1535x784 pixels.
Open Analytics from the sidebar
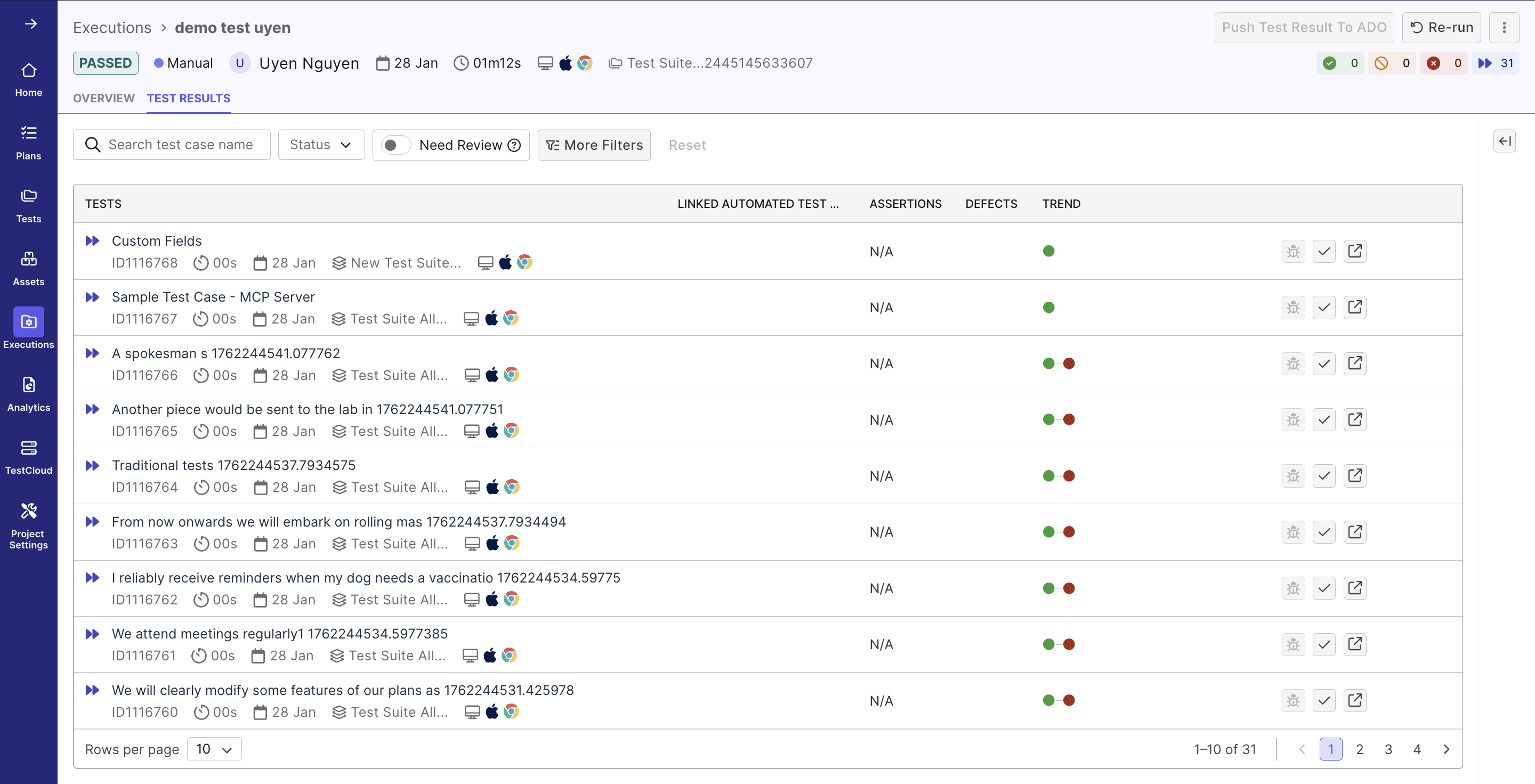click(29, 393)
